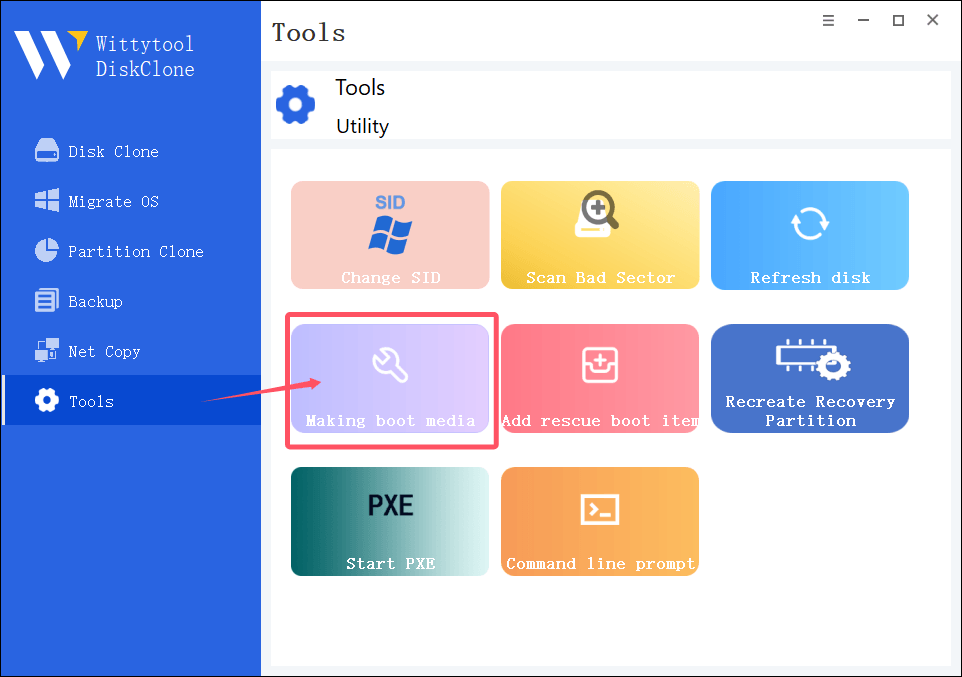Select Backup label in the sidebar

tap(95, 302)
